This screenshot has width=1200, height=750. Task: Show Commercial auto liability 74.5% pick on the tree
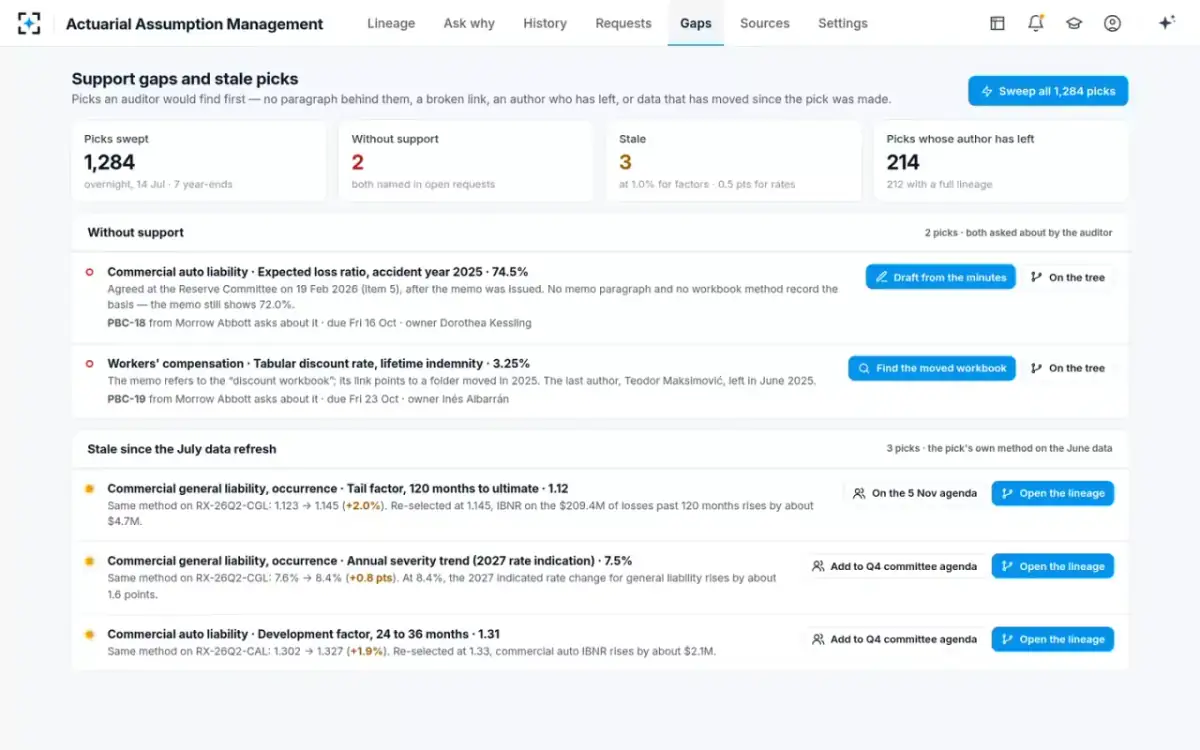click(x=1068, y=277)
